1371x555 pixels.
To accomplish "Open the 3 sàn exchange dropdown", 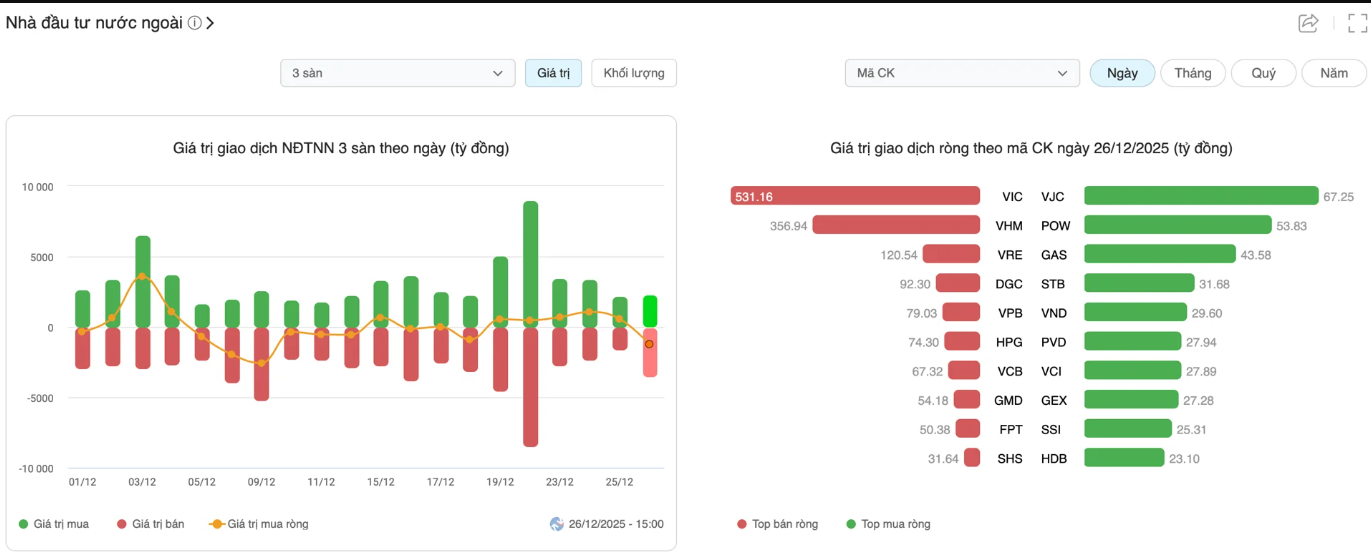I will [x=397, y=73].
